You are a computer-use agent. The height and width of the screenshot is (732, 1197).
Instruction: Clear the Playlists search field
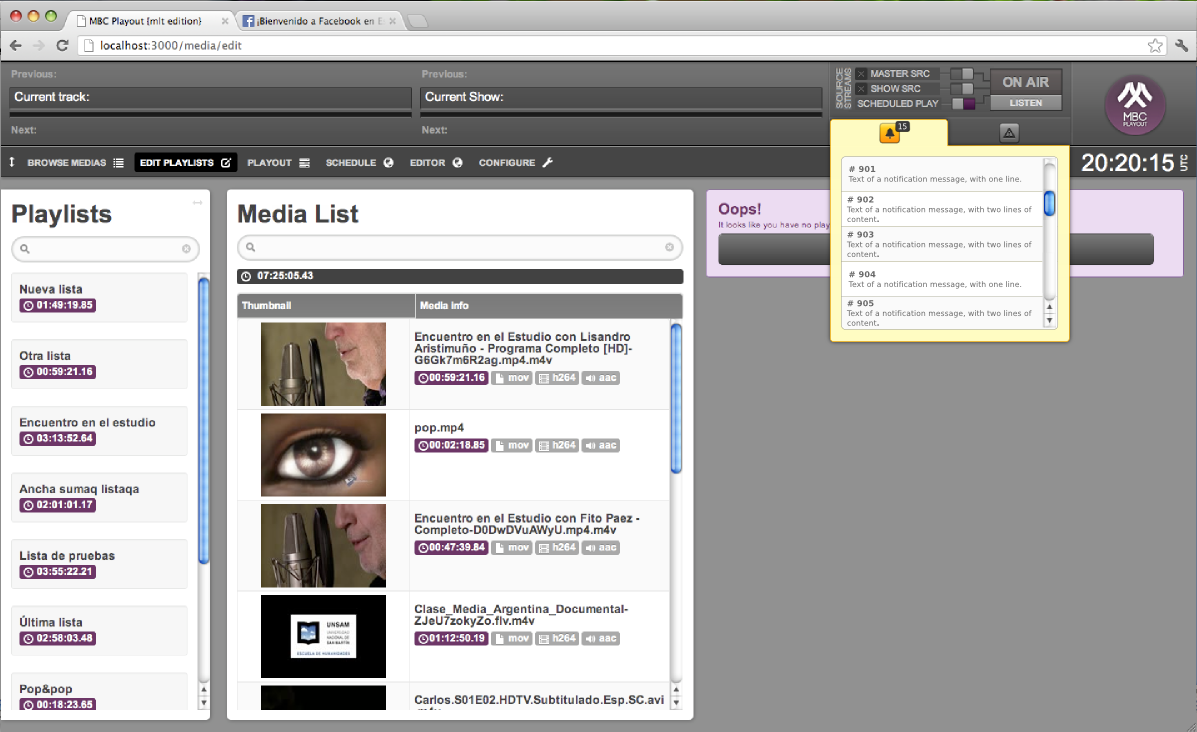coord(186,249)
